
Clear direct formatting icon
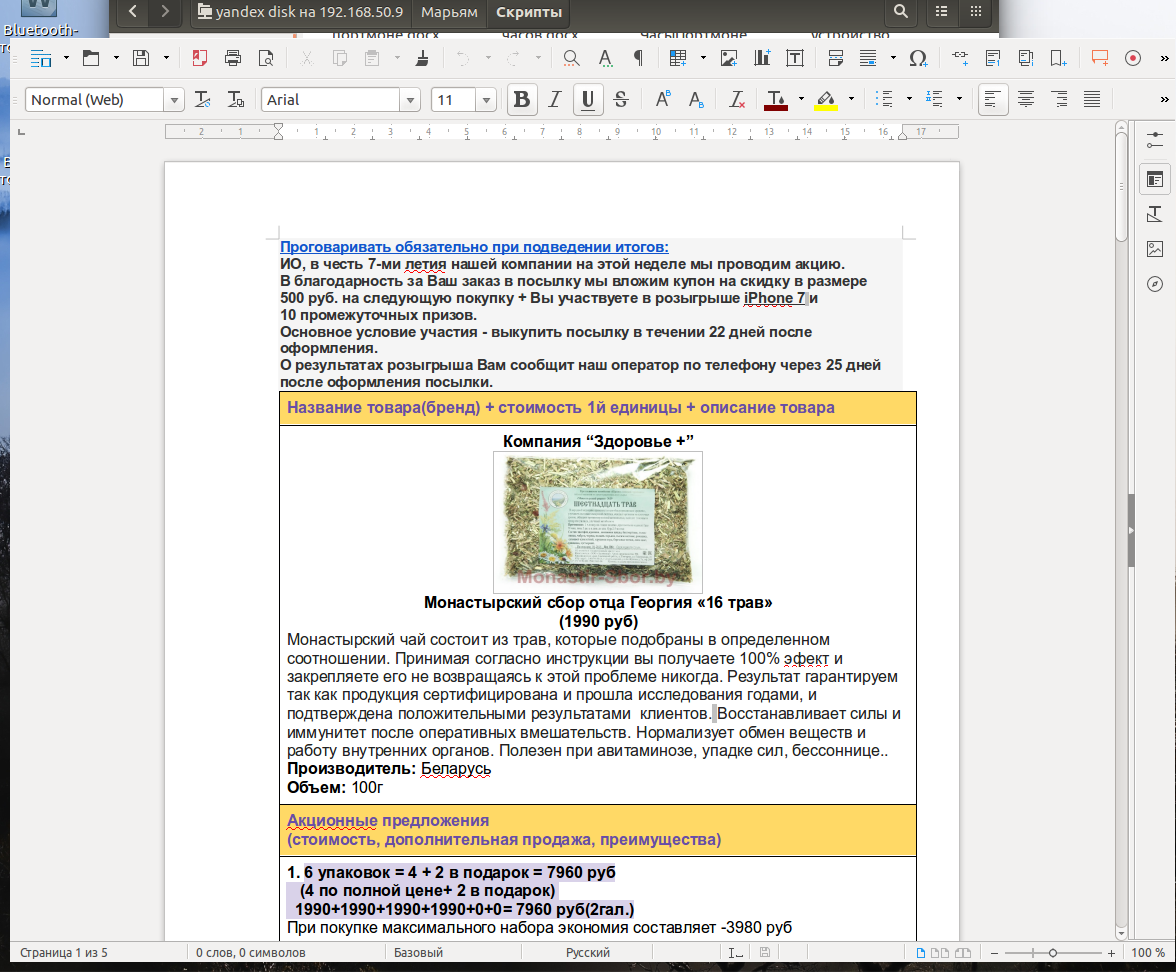click(x=737, y=99)
